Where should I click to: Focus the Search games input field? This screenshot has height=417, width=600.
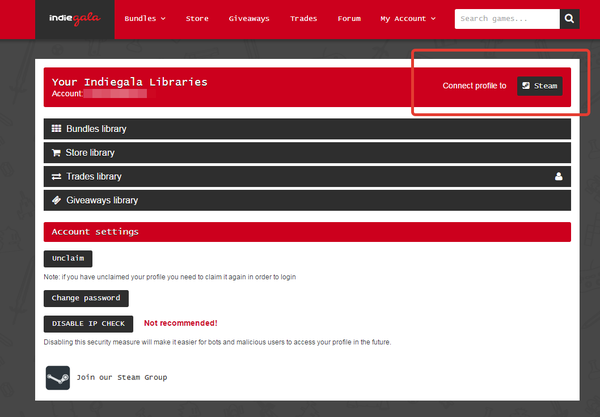506,19
